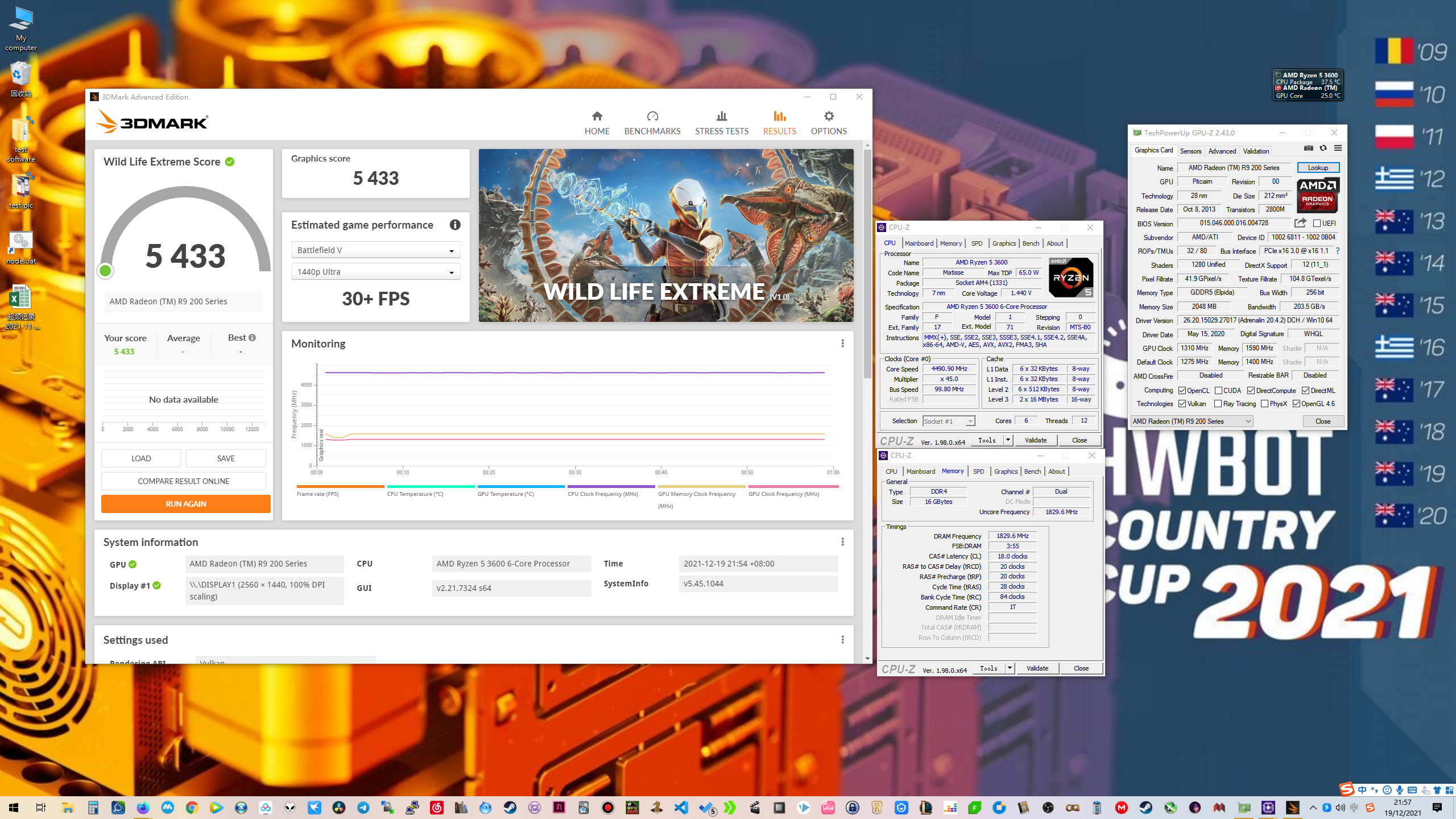Click the GPU-Z refresh icon

point(1323,148)
